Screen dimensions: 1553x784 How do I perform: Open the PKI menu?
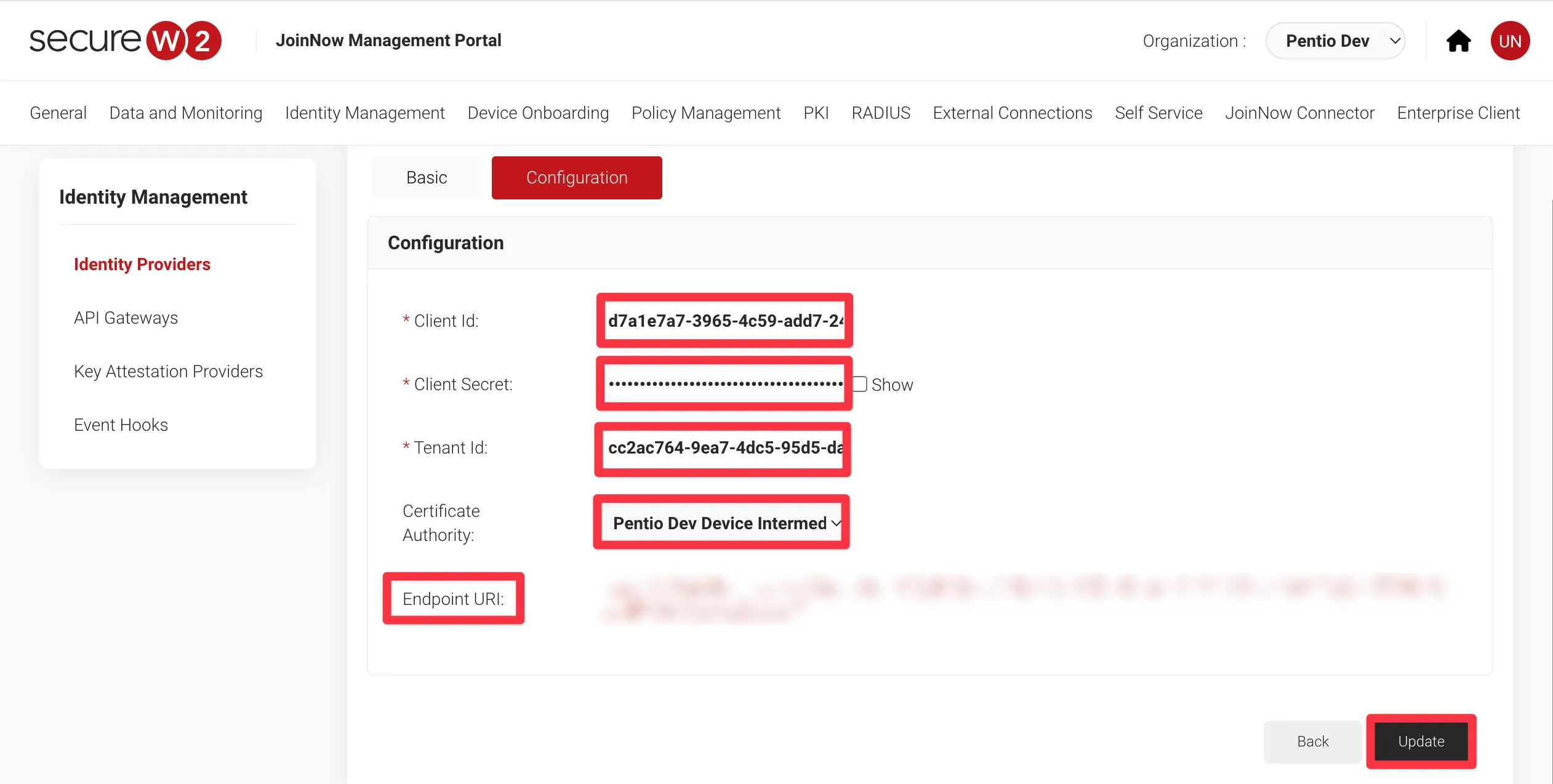pos(816,113)
